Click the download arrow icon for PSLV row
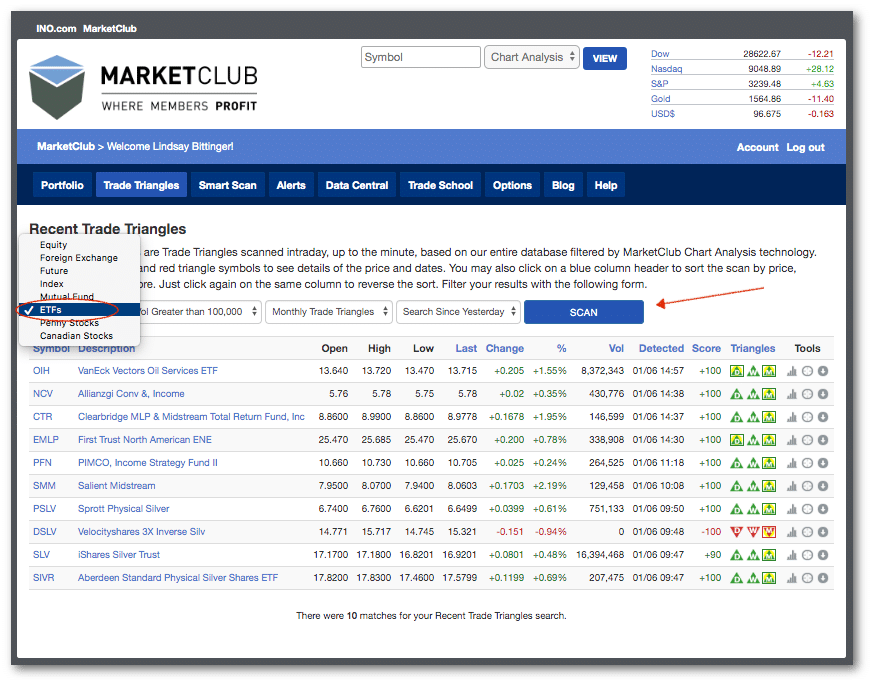Viewport: 872px width, 684px height. [823, 509]
